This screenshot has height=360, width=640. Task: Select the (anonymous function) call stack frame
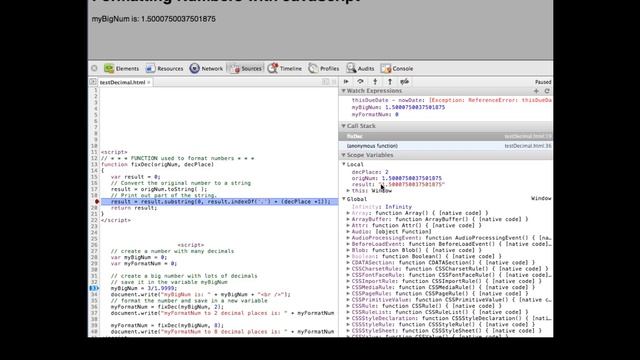click(446, 146)
